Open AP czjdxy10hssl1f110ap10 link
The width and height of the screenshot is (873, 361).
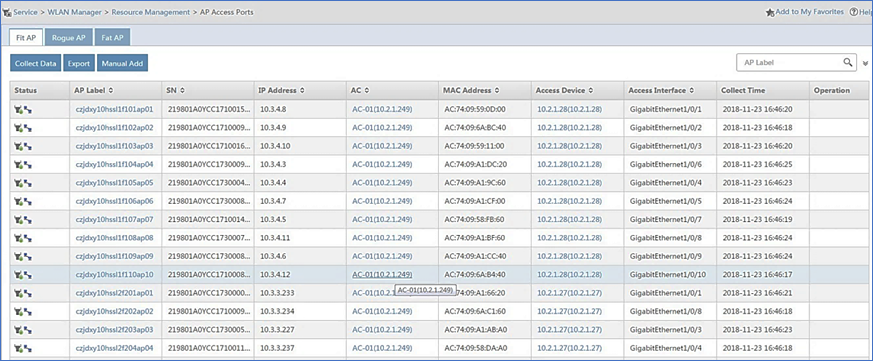click(x=114, y=275)
